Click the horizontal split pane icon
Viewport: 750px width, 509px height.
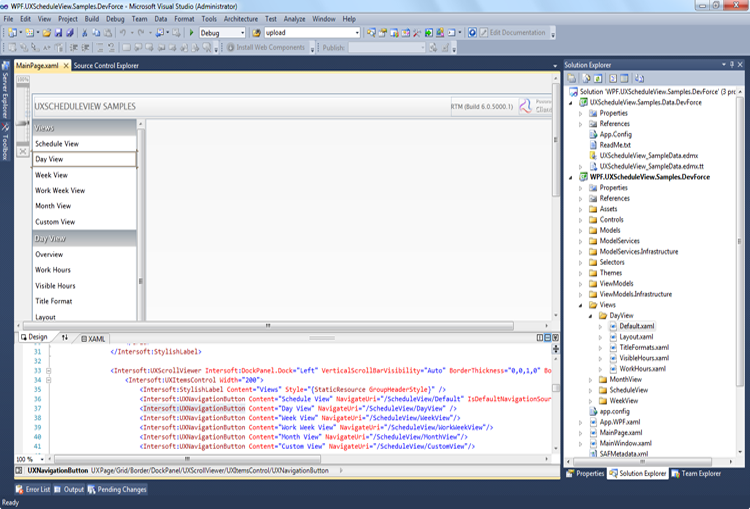[x=548, y=338]
